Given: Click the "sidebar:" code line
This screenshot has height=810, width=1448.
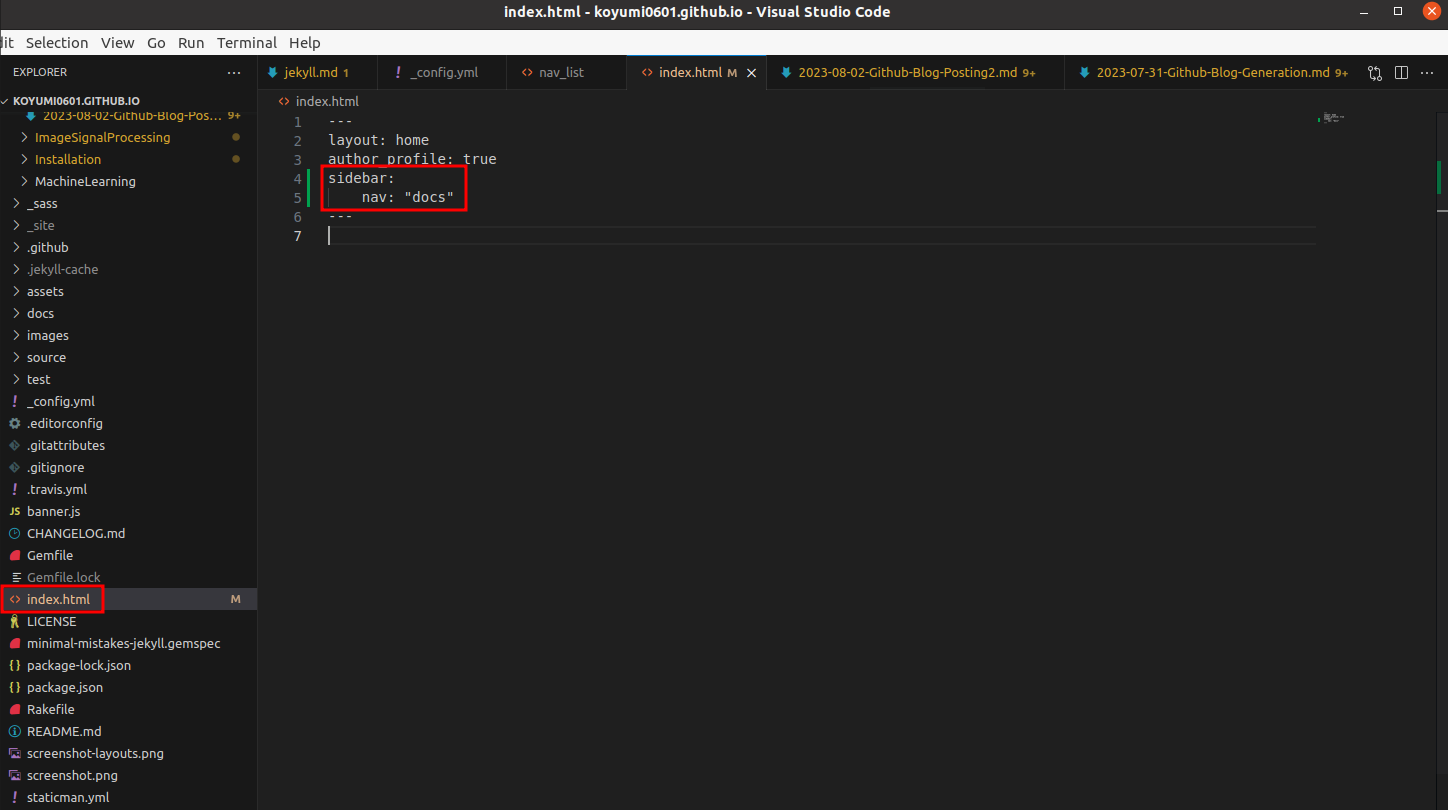Looking at the screenshot, I should (362, 178).
